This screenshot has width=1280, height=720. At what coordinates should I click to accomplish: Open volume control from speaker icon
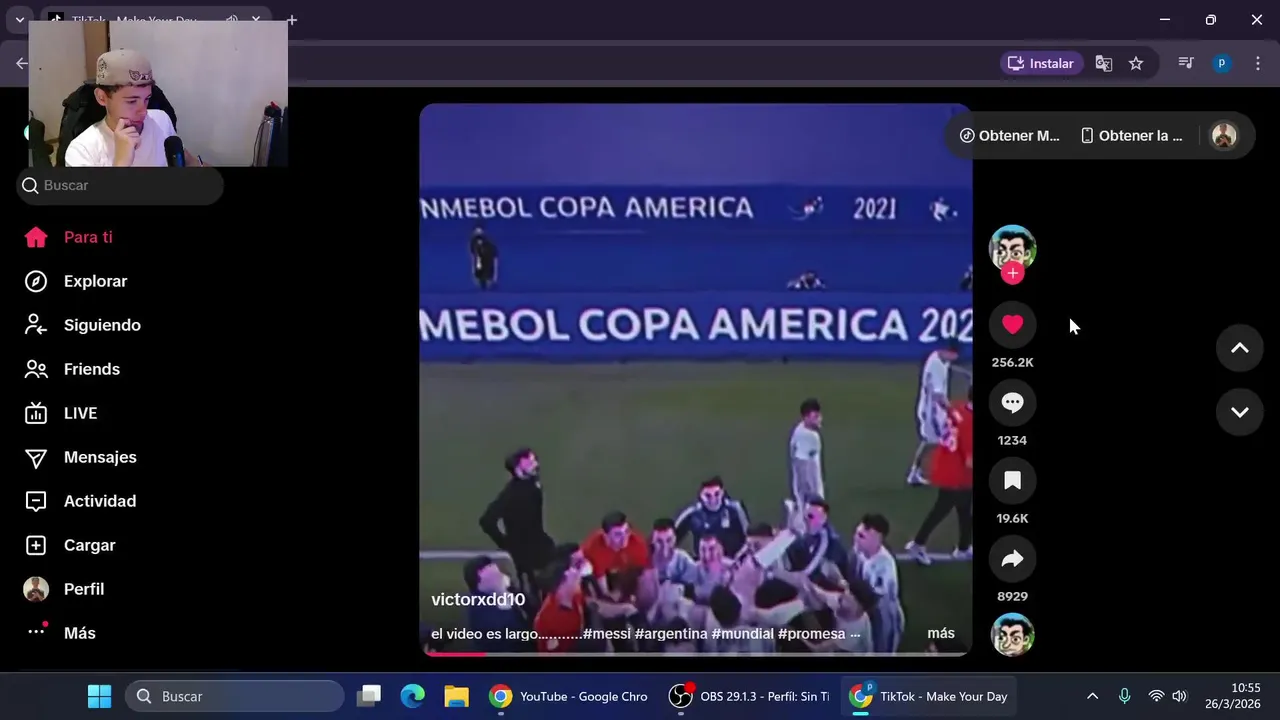(x=1179, y=696)
